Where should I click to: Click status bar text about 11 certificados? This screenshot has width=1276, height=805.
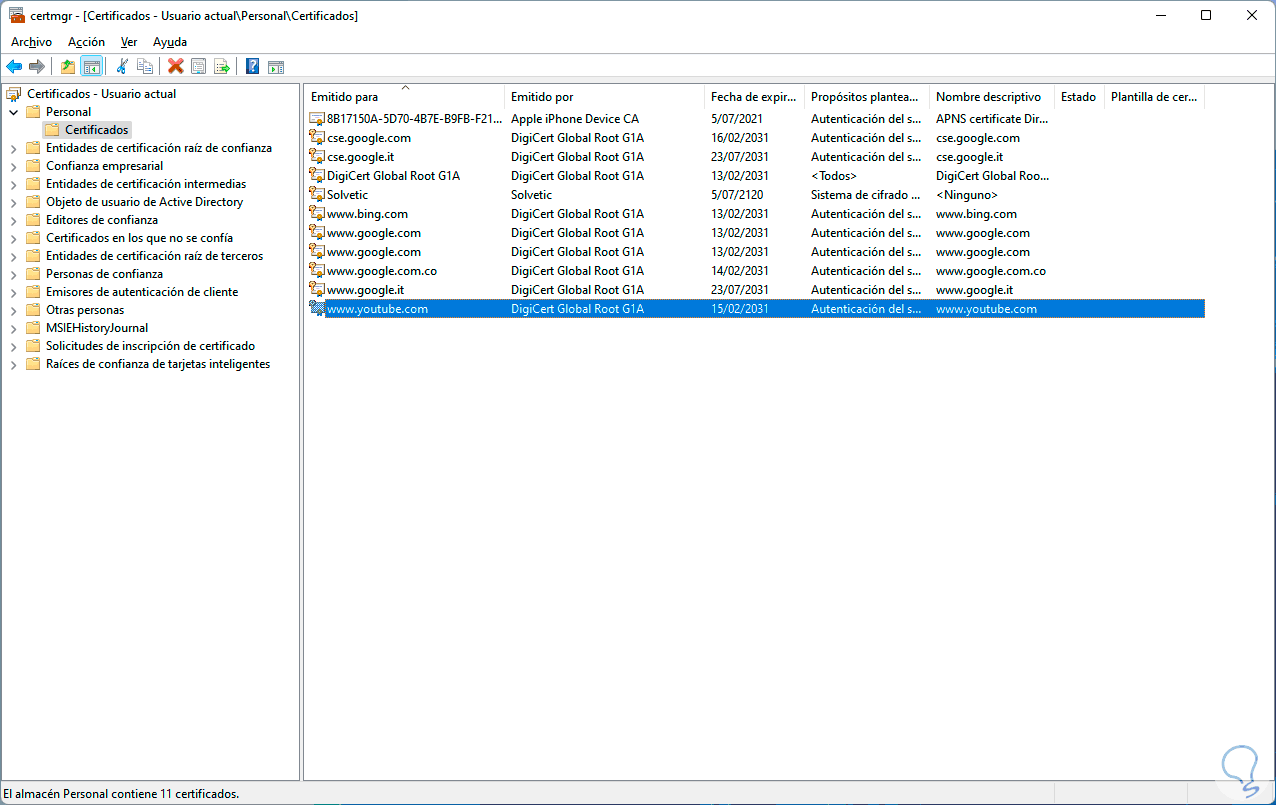point(121,794)
